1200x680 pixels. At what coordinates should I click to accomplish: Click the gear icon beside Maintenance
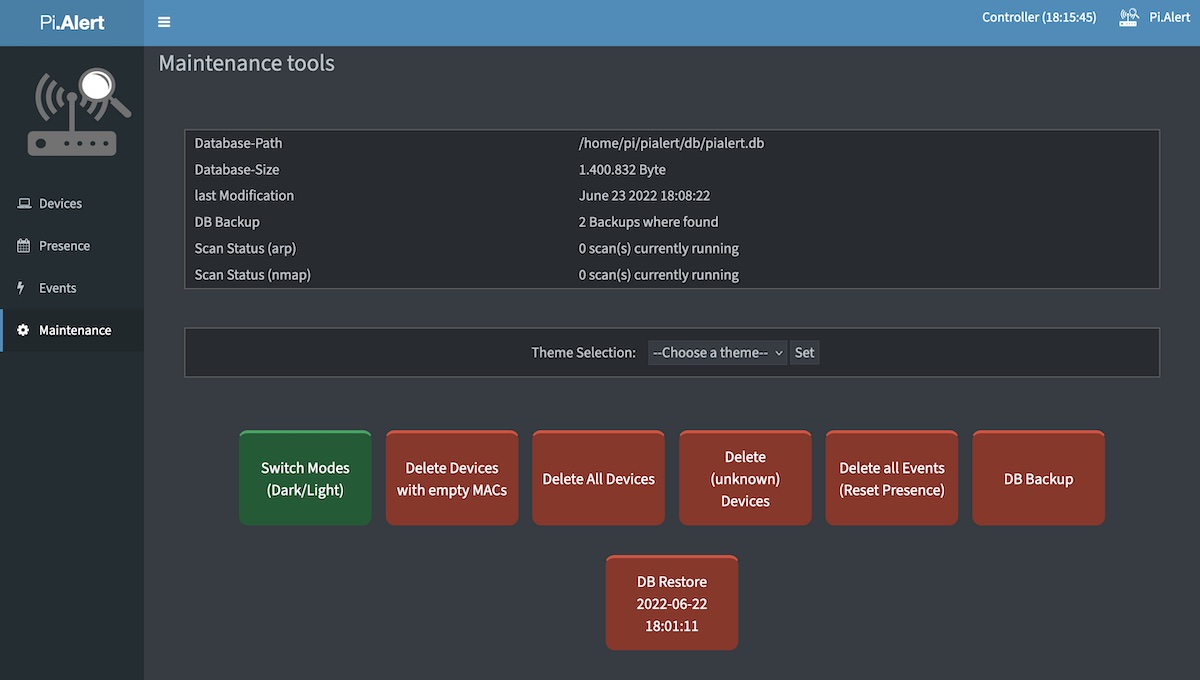click(24, 330)
